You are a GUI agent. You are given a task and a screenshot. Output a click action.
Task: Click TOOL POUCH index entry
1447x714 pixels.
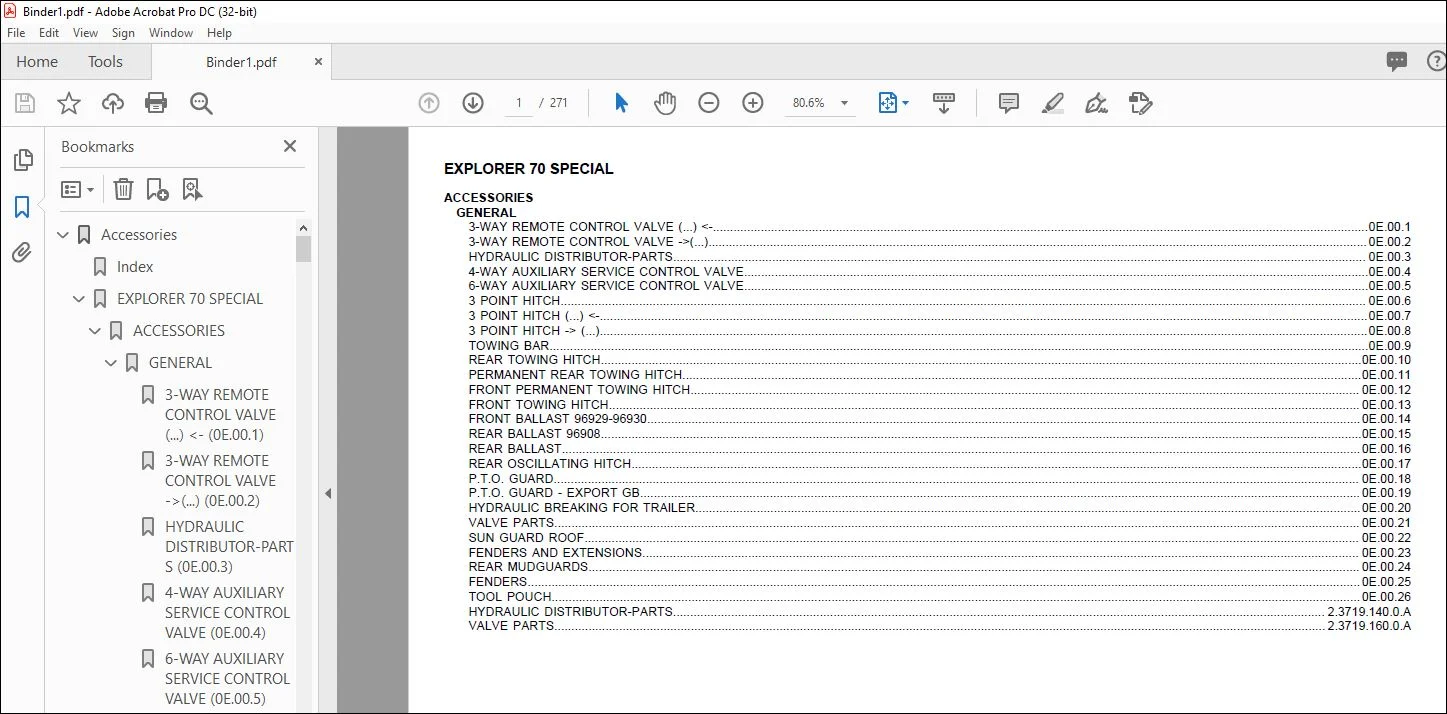510,596
